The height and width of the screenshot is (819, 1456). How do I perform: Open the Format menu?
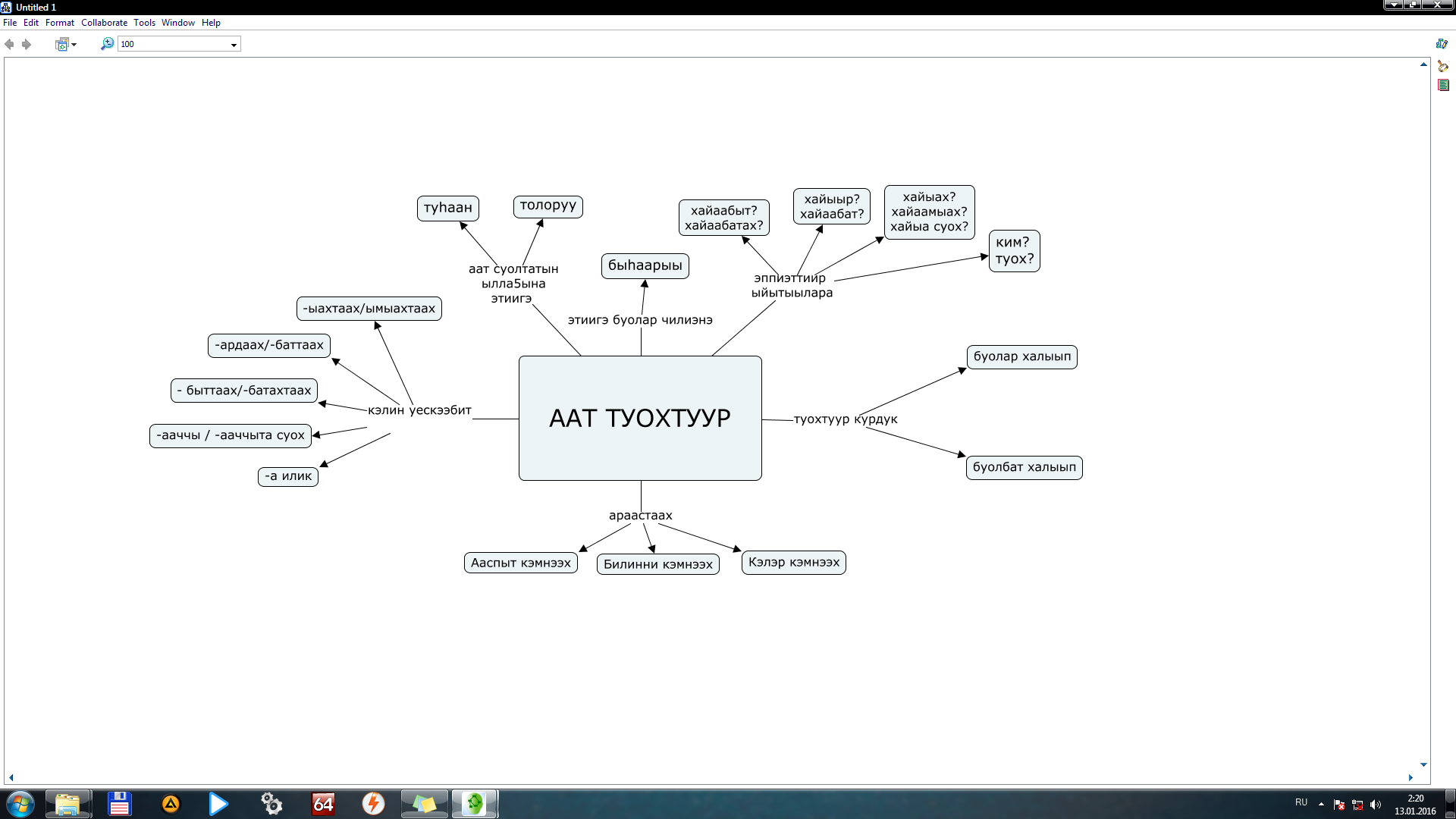(x=58, y=22)
